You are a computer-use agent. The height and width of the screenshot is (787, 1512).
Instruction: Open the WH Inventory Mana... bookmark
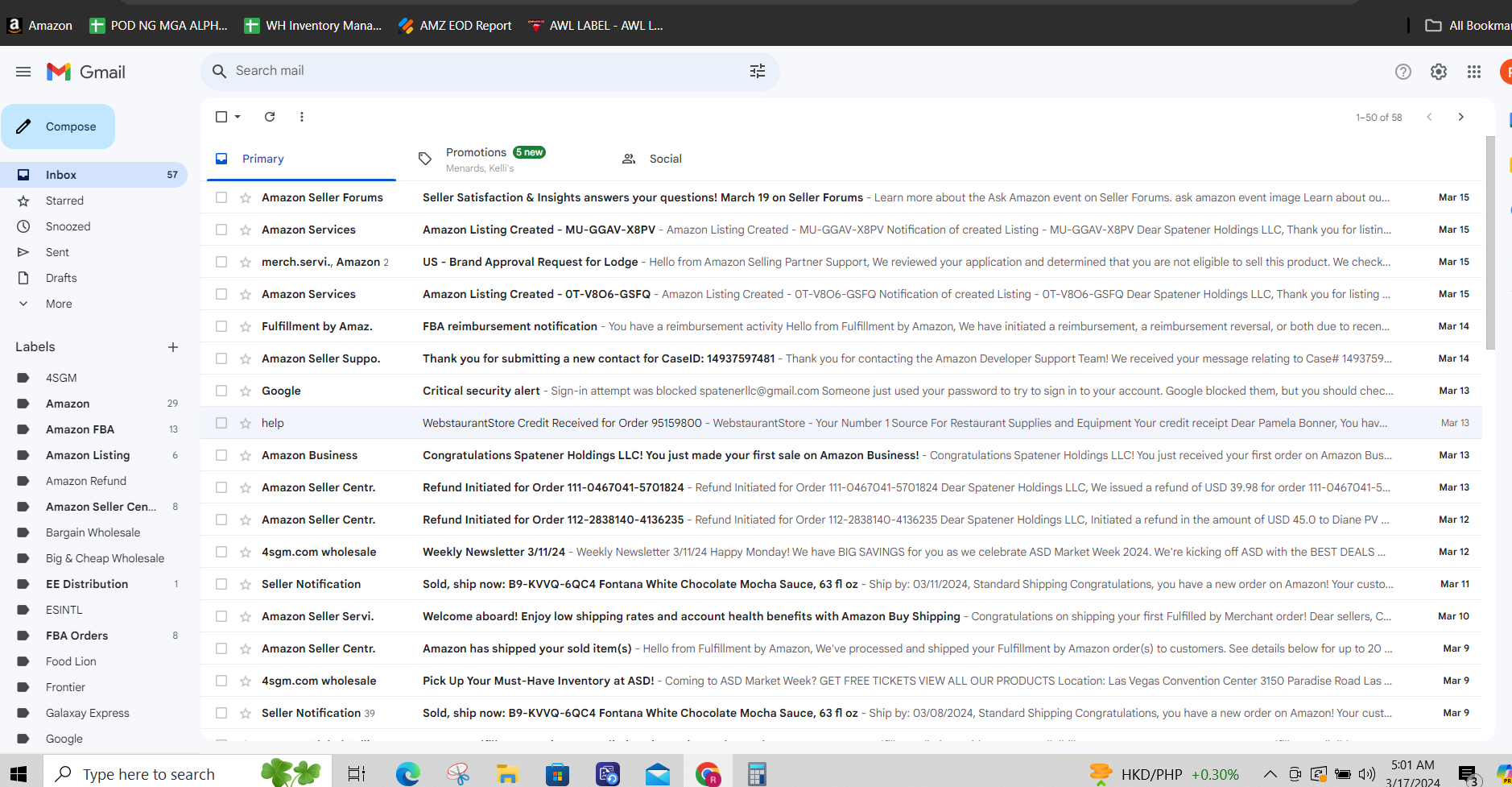point(312,25)
